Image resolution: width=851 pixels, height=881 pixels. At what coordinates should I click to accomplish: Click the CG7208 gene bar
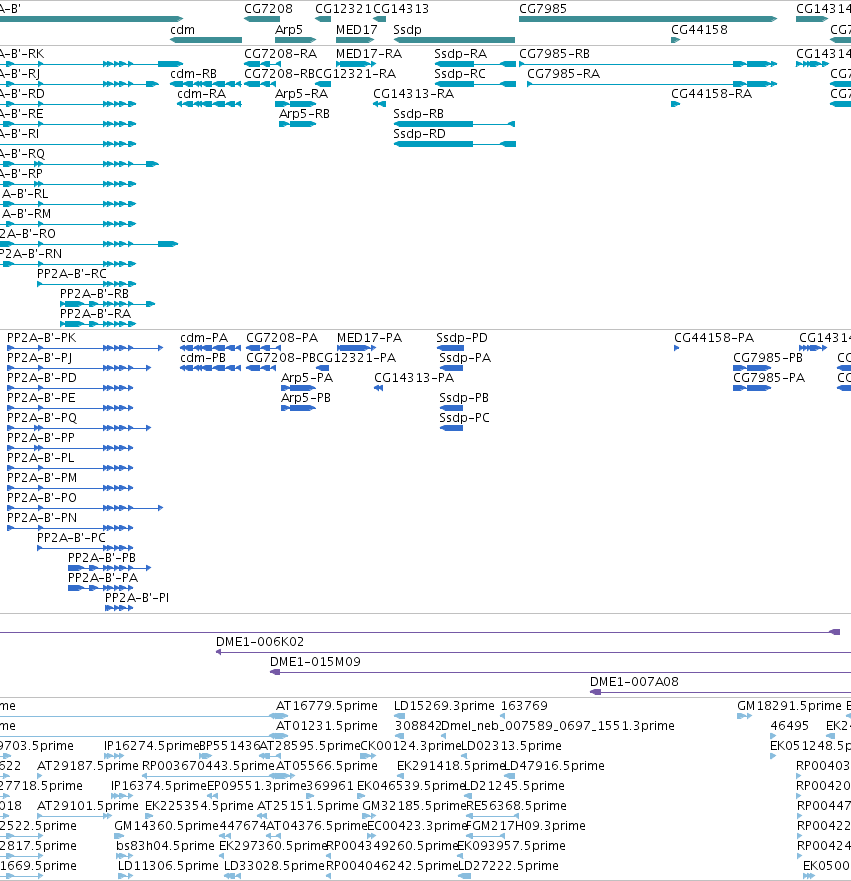click(262, 19)
